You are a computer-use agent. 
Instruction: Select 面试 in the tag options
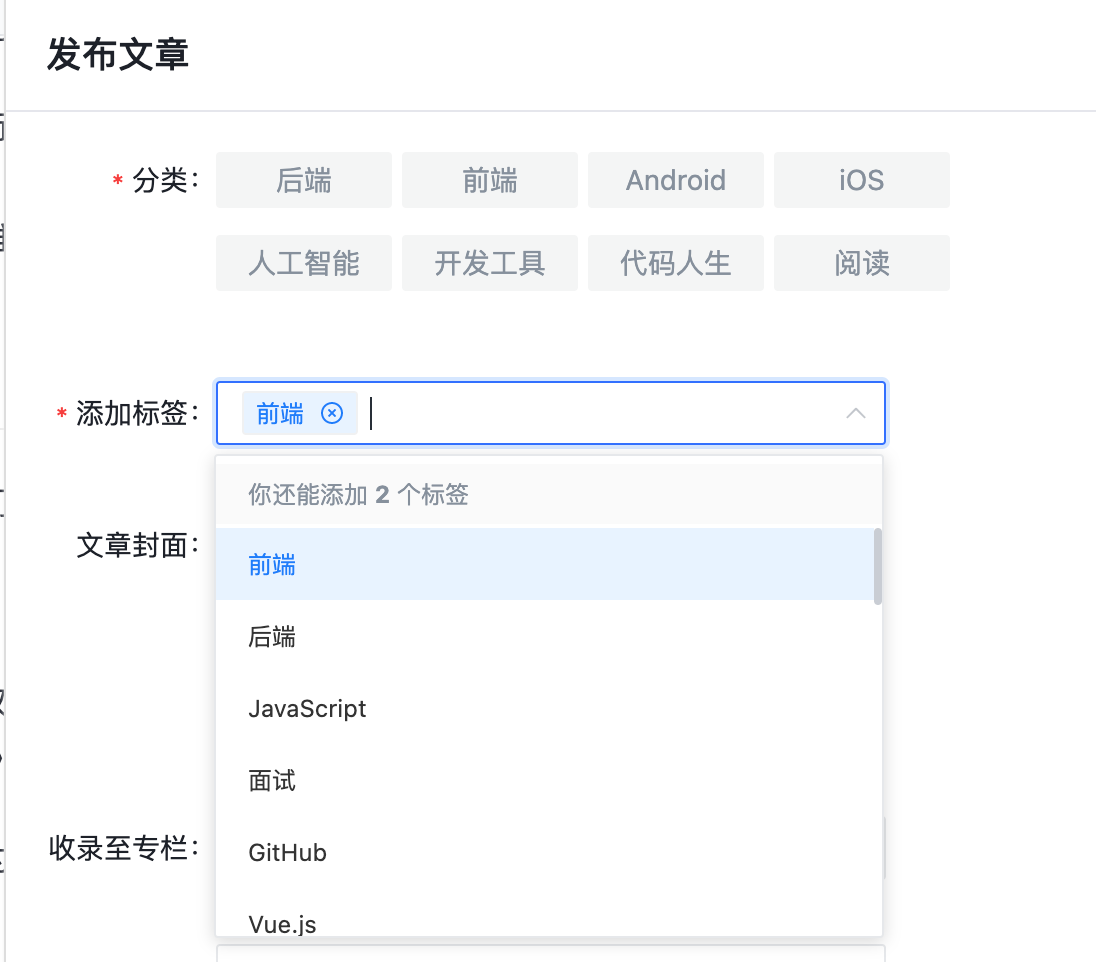(272, 781)
